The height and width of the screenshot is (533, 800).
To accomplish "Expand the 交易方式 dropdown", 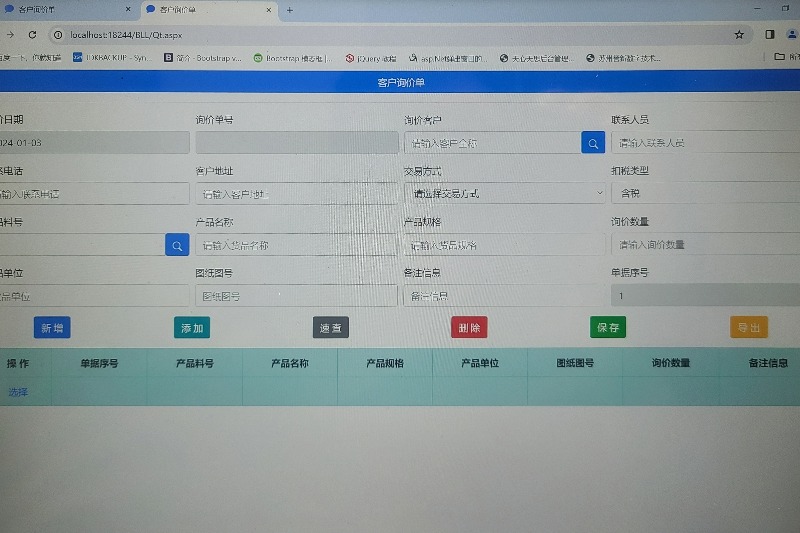I will click(x=504, y=193).
